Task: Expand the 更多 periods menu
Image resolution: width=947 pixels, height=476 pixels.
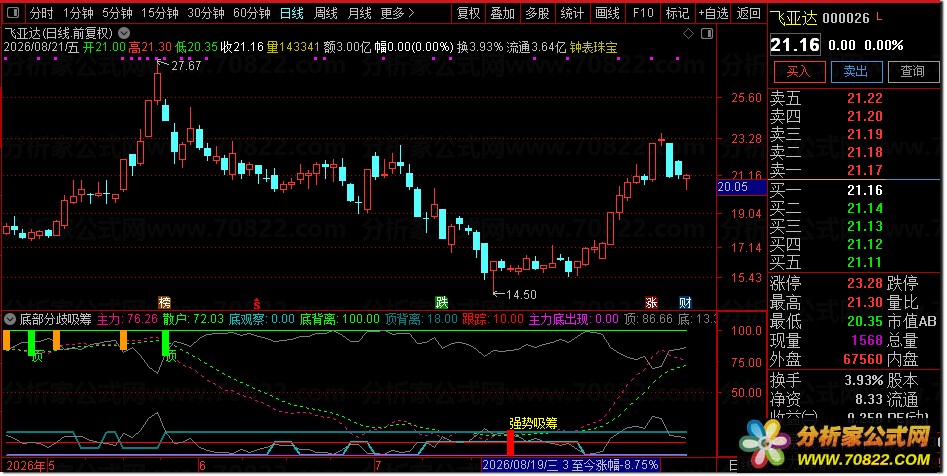Action: [x=397, y=13]
